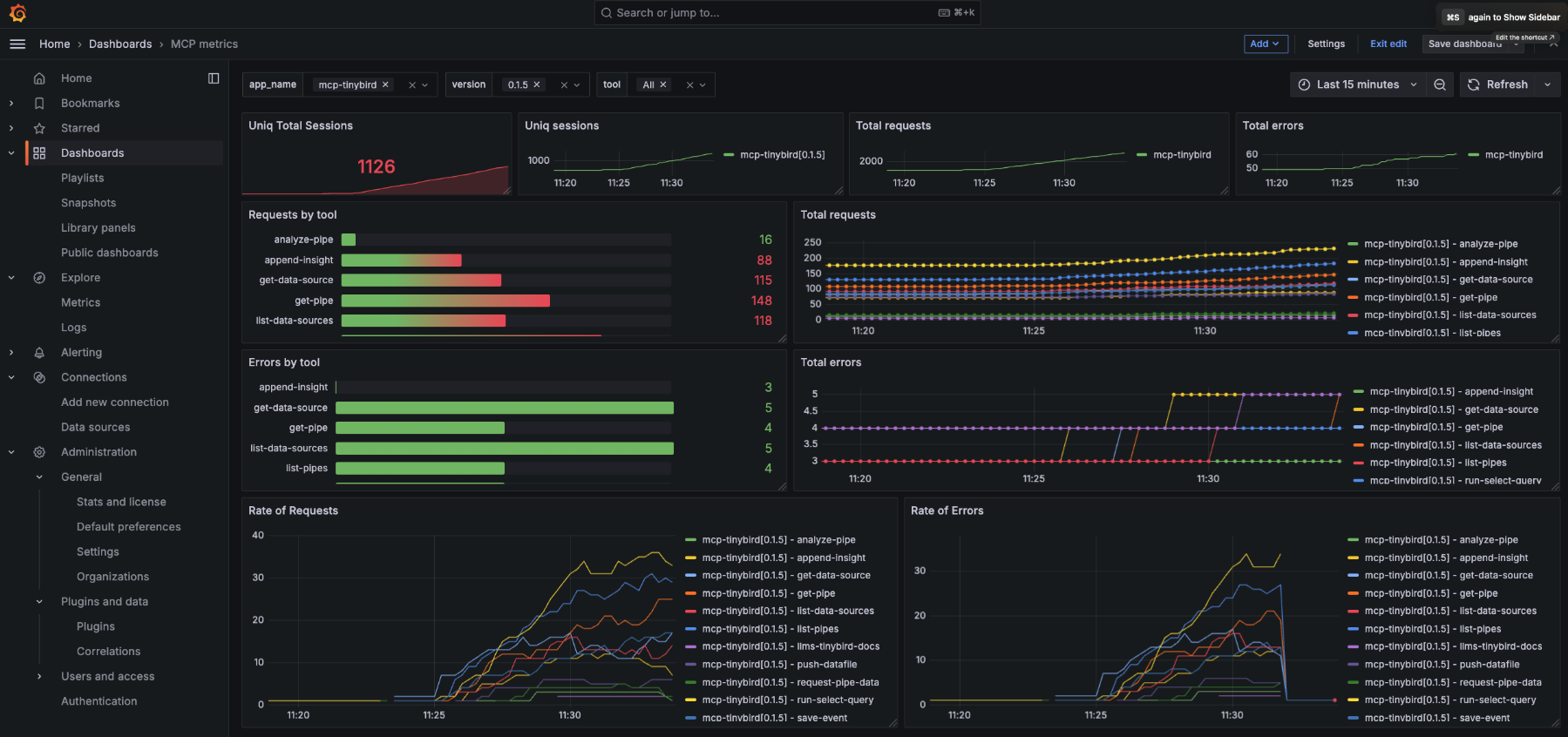Screen dimensions: 1568x737
Task: Toggle get-data-source series in Total requests legend
Action: 1448,280
